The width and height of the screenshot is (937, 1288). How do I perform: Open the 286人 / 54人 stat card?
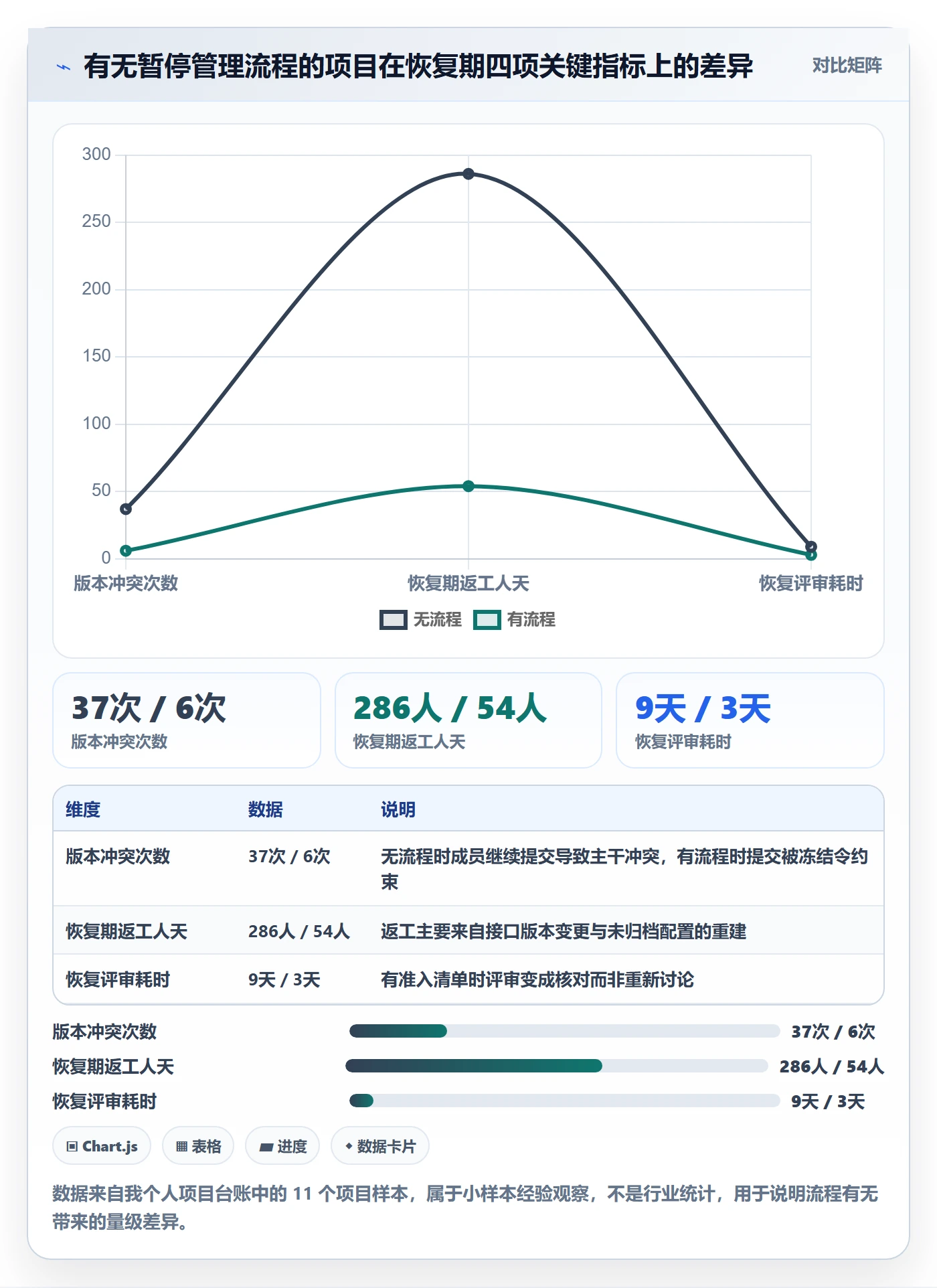[468, 720]
